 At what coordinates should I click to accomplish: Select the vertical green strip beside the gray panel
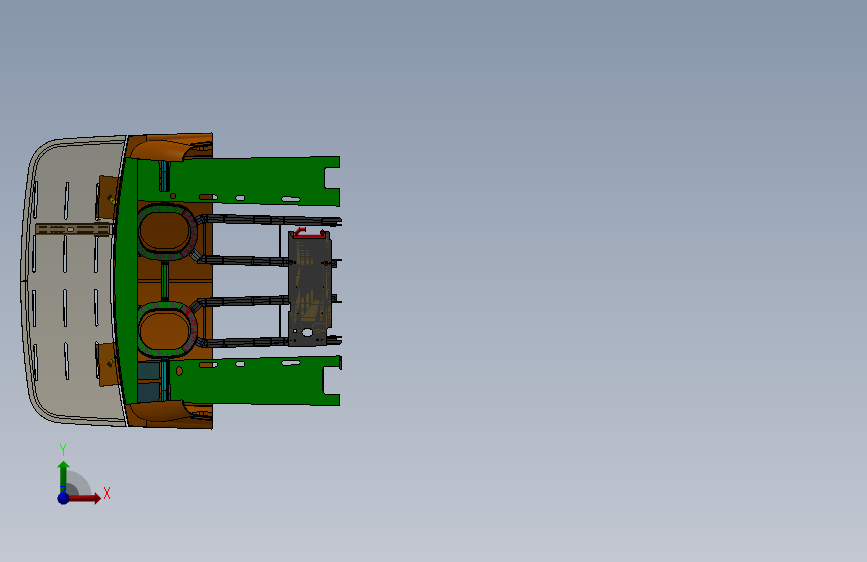(x=127, y=279)
